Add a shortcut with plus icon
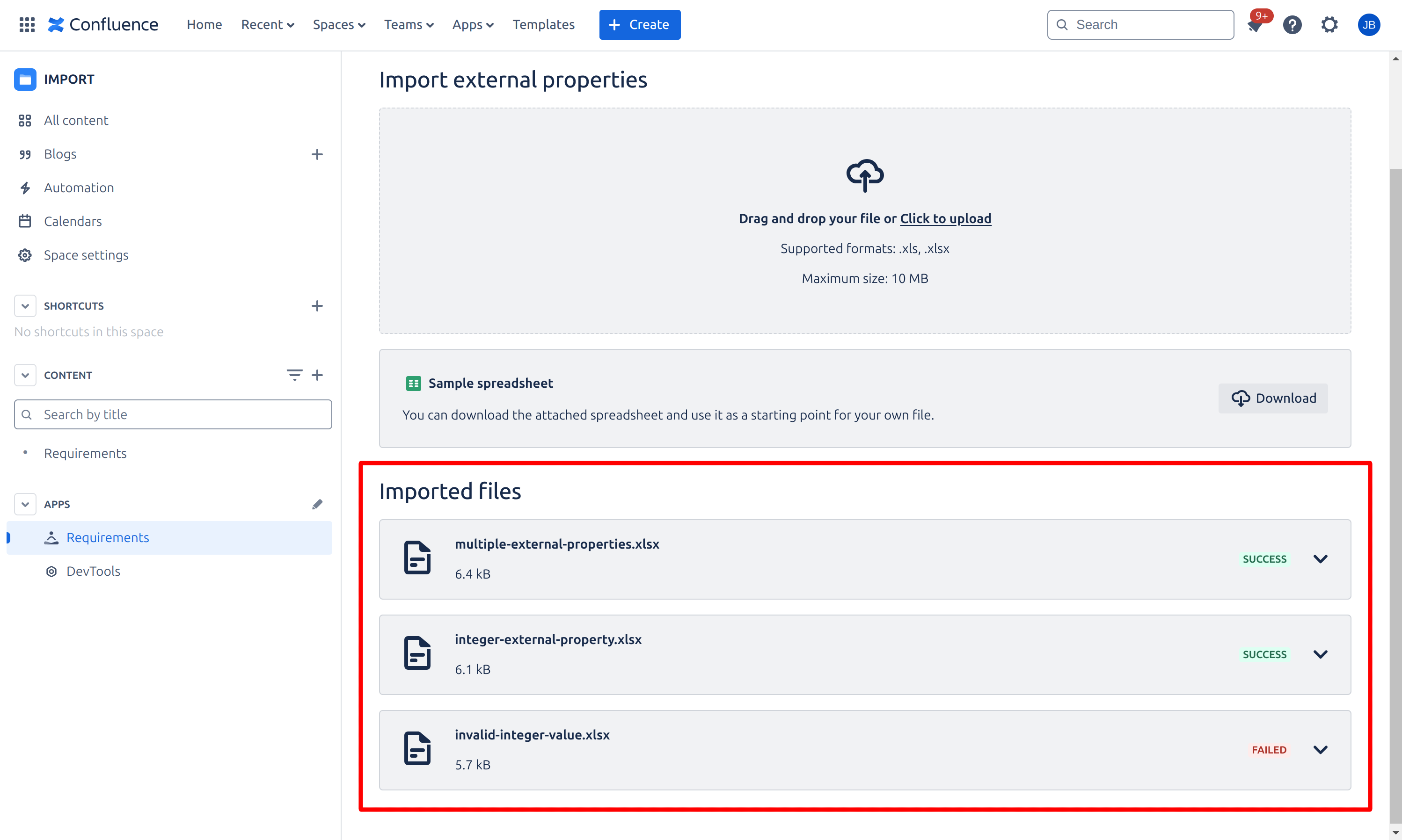 pos(317,306)
